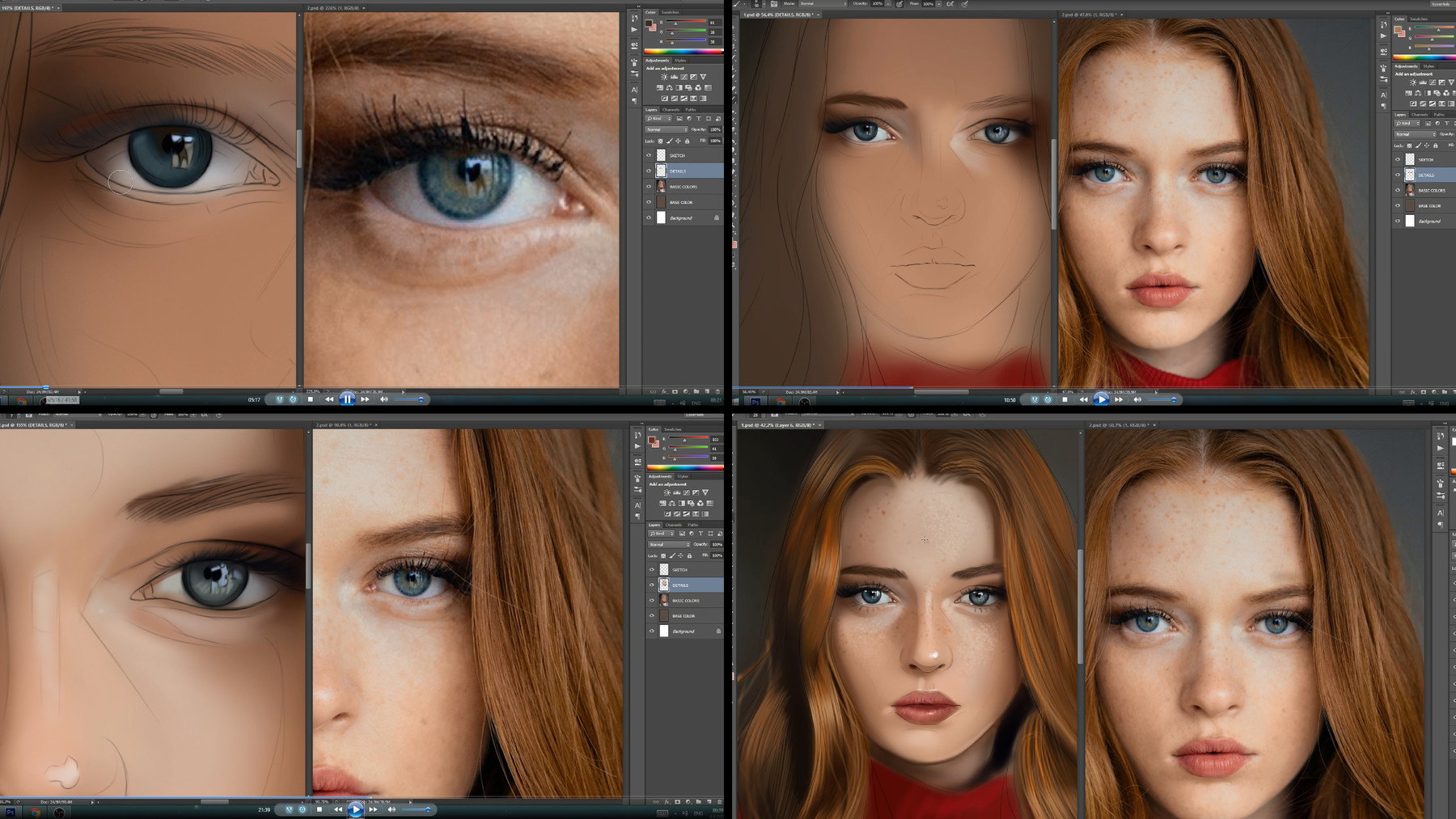The image size is (1456, 819).
Task: Pause the video in top-left screenshot player
Action: click(x=347, y=399)
